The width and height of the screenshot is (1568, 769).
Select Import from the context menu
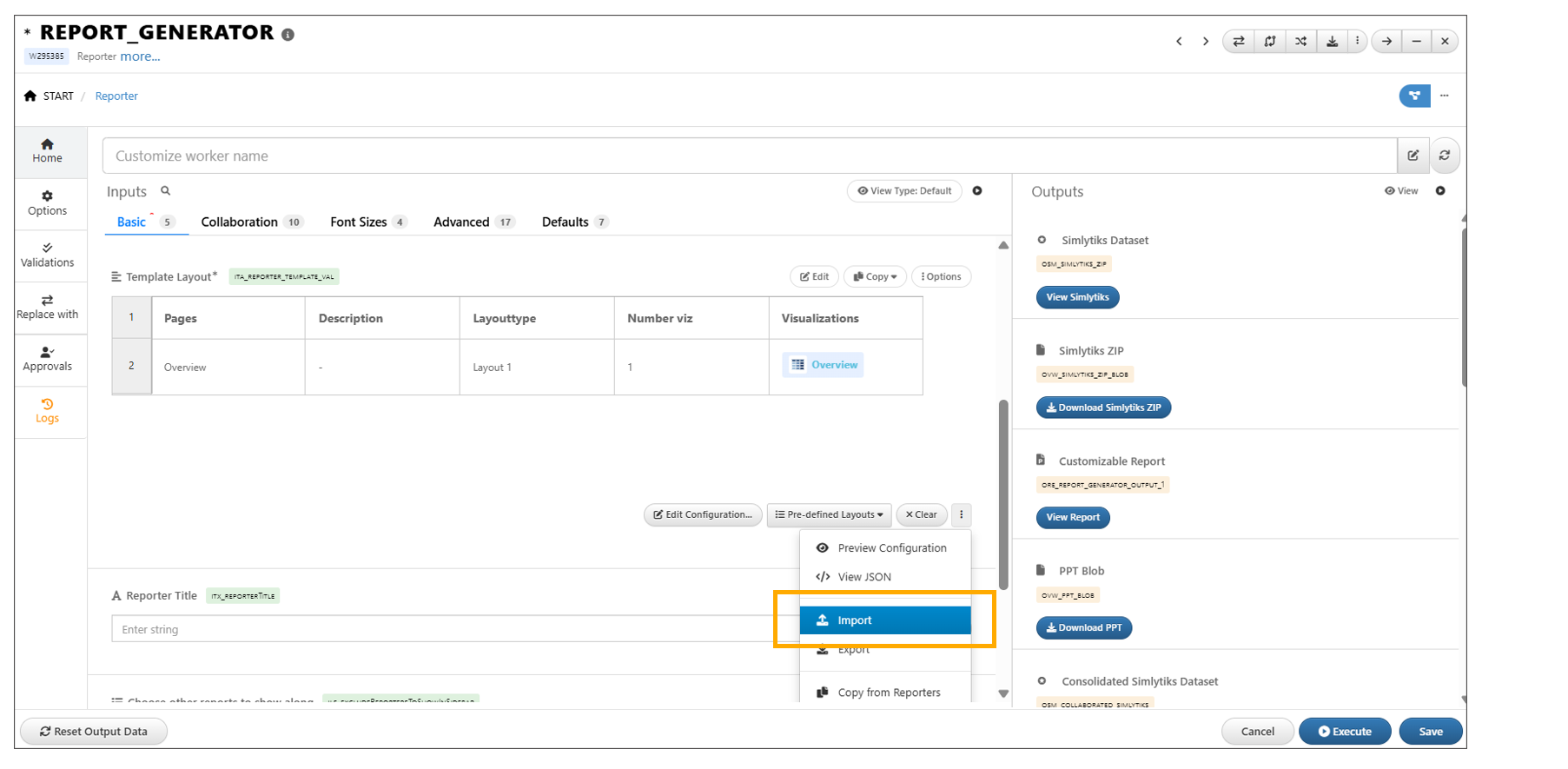(884, 620)
